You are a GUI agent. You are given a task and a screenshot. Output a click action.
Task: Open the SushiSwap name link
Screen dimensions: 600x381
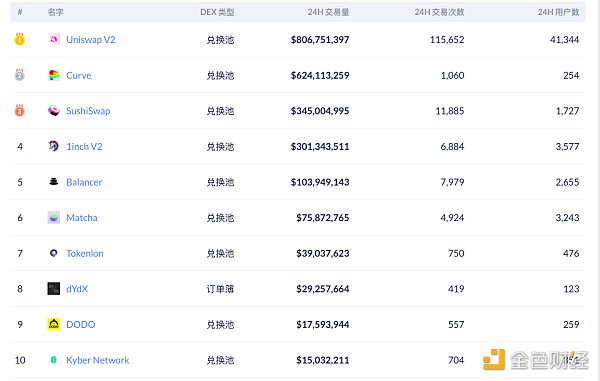pos(88,111)
